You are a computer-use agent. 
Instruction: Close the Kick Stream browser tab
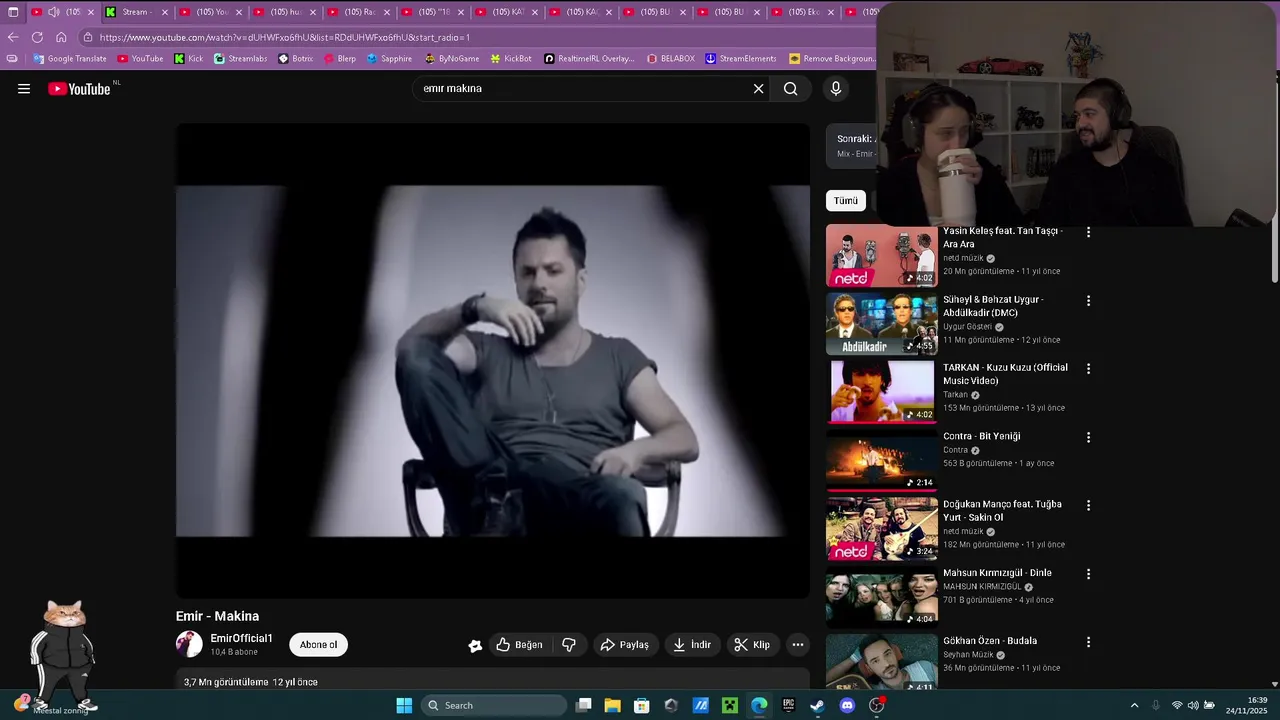(x=164, y=12)
